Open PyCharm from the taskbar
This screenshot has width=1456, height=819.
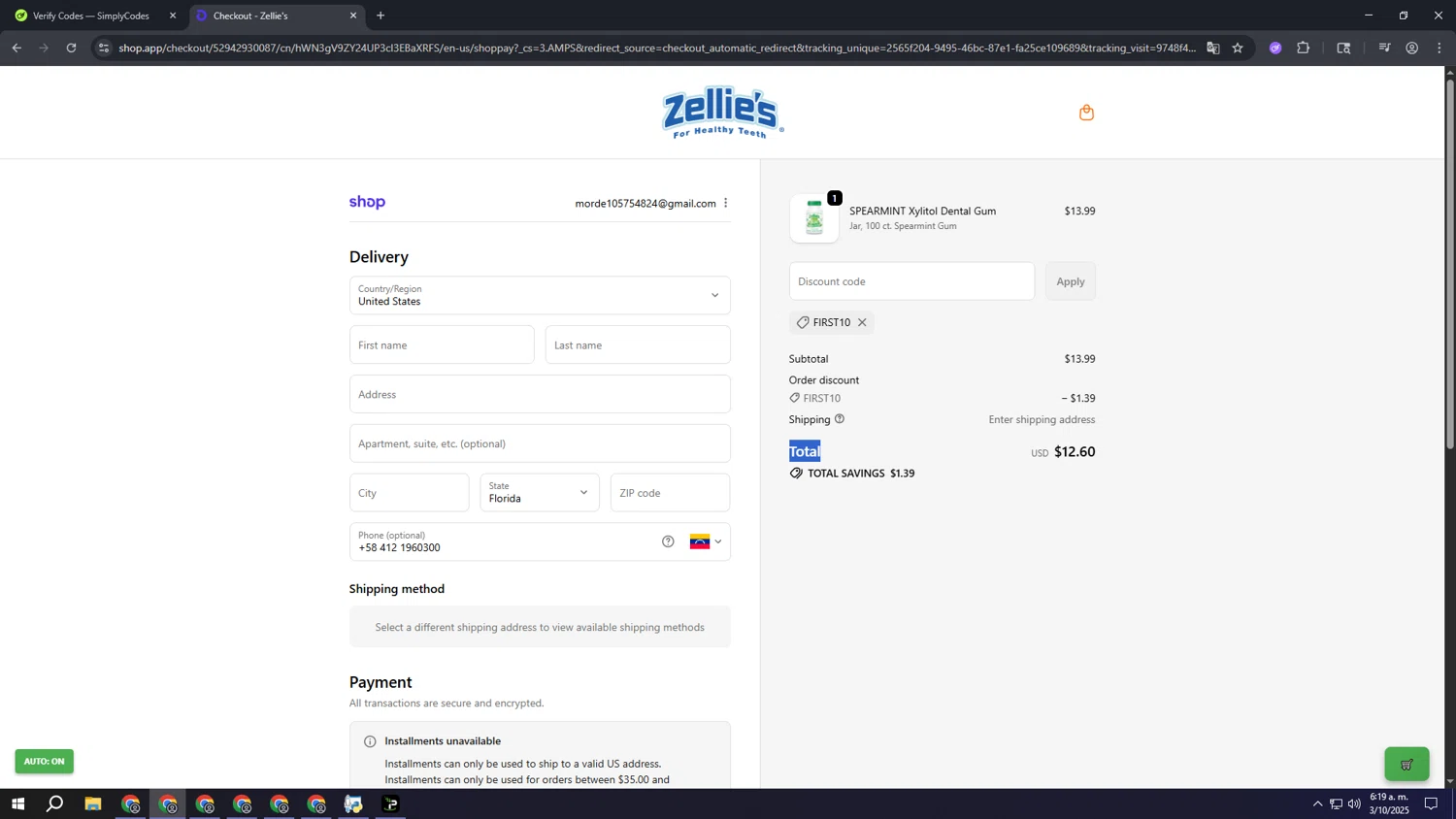(x=390, y=803)
